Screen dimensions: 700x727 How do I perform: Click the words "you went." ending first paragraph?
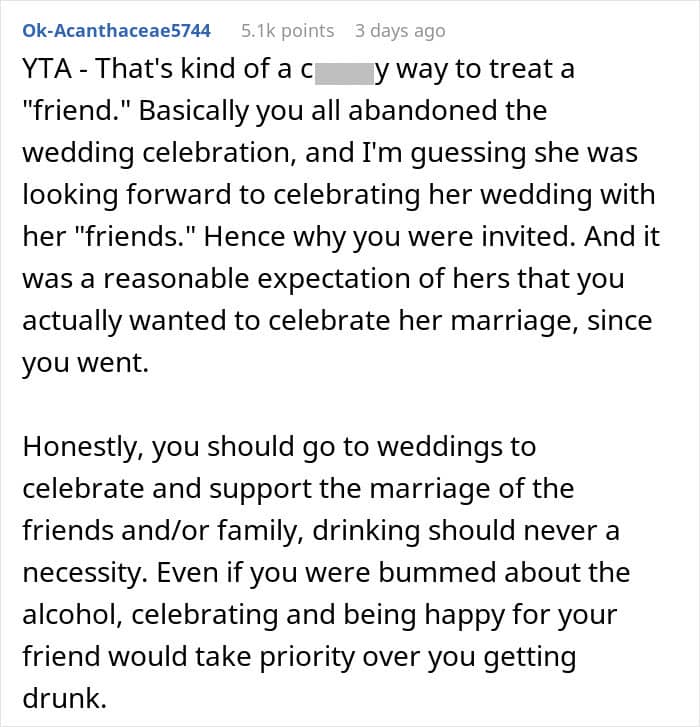click(x=86, y=363)
